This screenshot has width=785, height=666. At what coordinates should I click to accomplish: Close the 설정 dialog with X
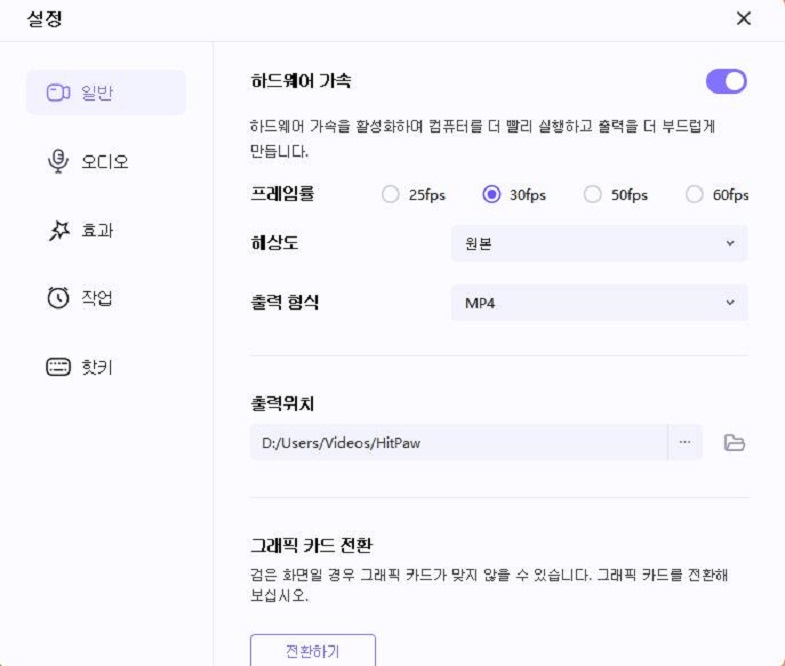[743, 18]
